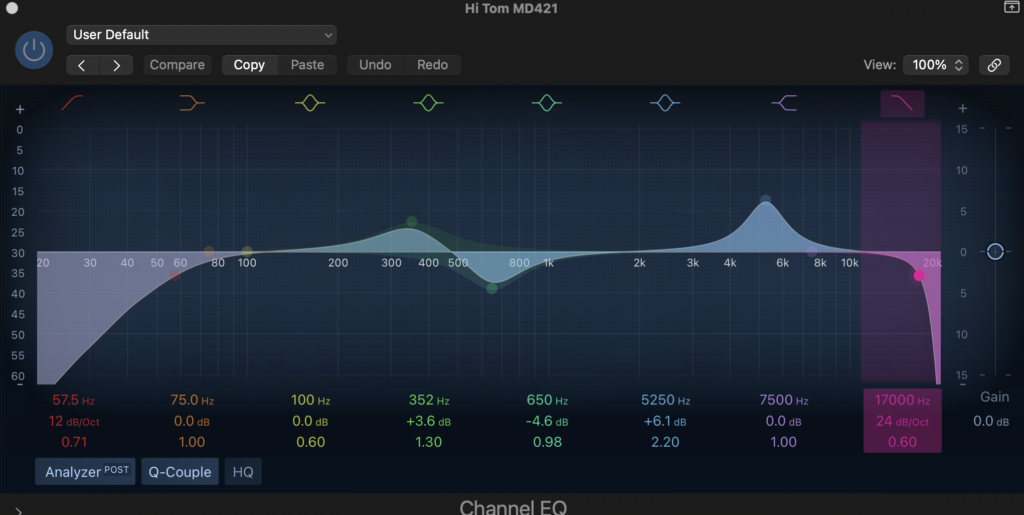Click the Copy button
The height and width of the screenshot is (515, 1024).
click(x=249, y=65)
